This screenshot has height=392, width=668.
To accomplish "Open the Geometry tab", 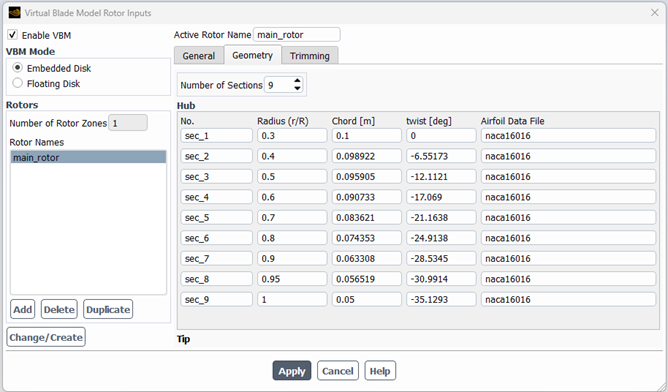I will point(252,55).
